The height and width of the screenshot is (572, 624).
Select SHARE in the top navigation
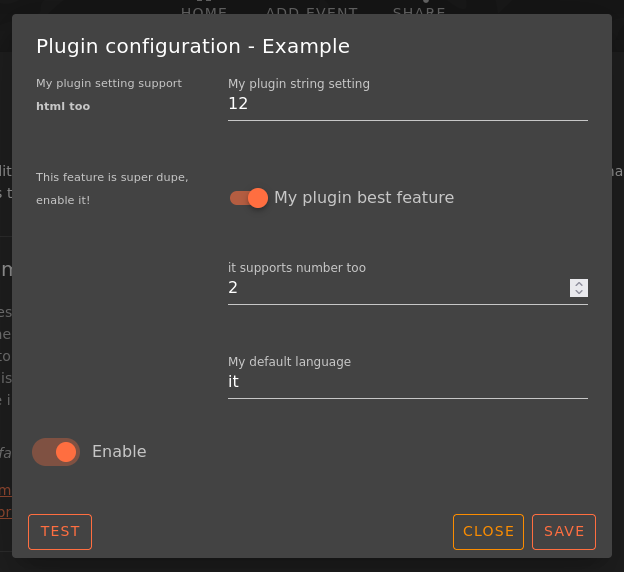tap(419, 12)
